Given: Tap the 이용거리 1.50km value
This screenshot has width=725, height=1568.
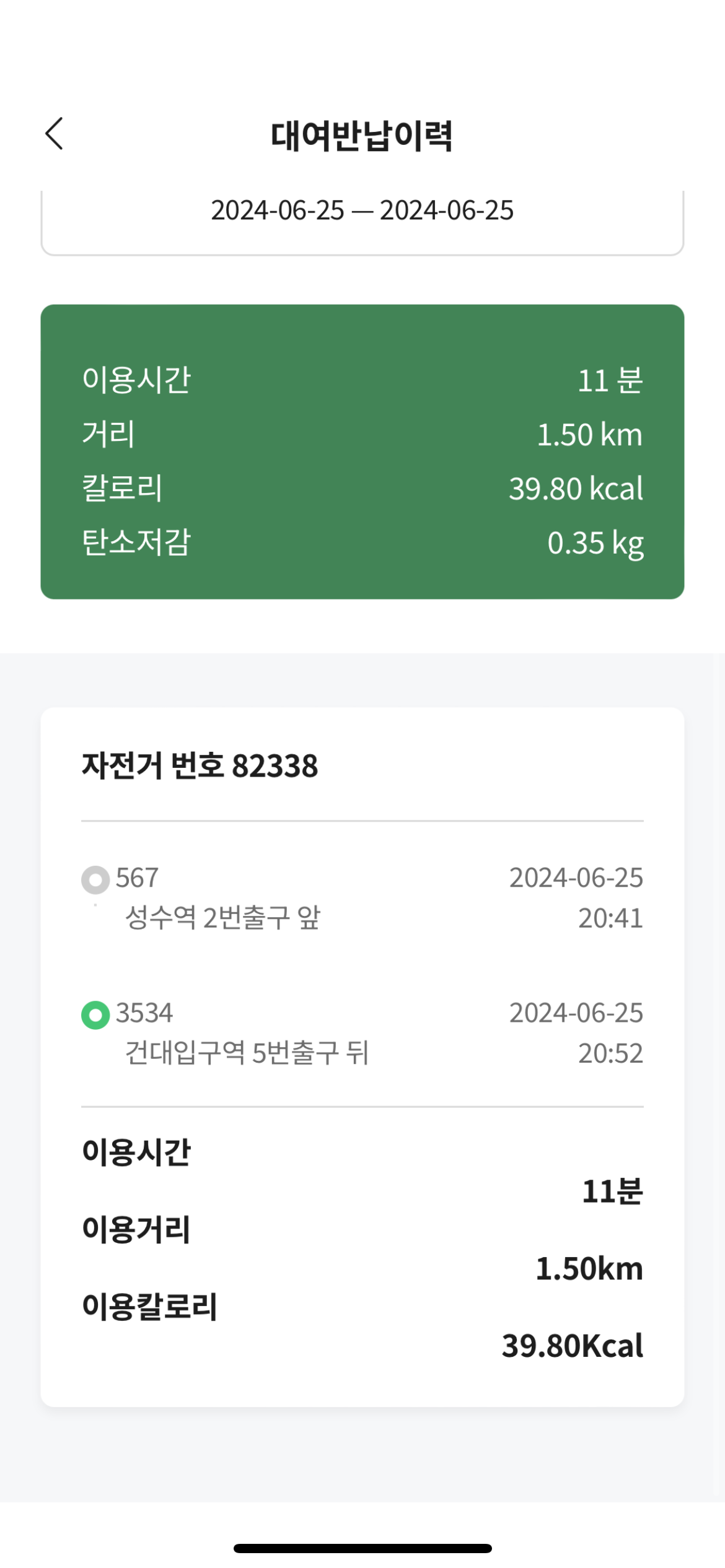Looking at the screenshot, I should tap(589, 1269).
